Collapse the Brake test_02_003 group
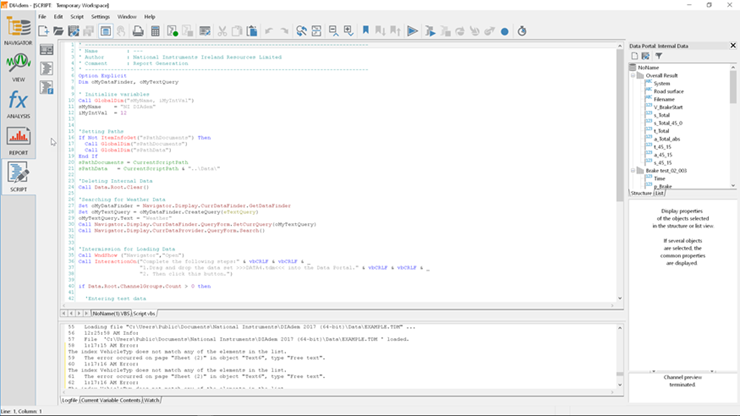Screen dimensions: 740x416 coord(634,171)
